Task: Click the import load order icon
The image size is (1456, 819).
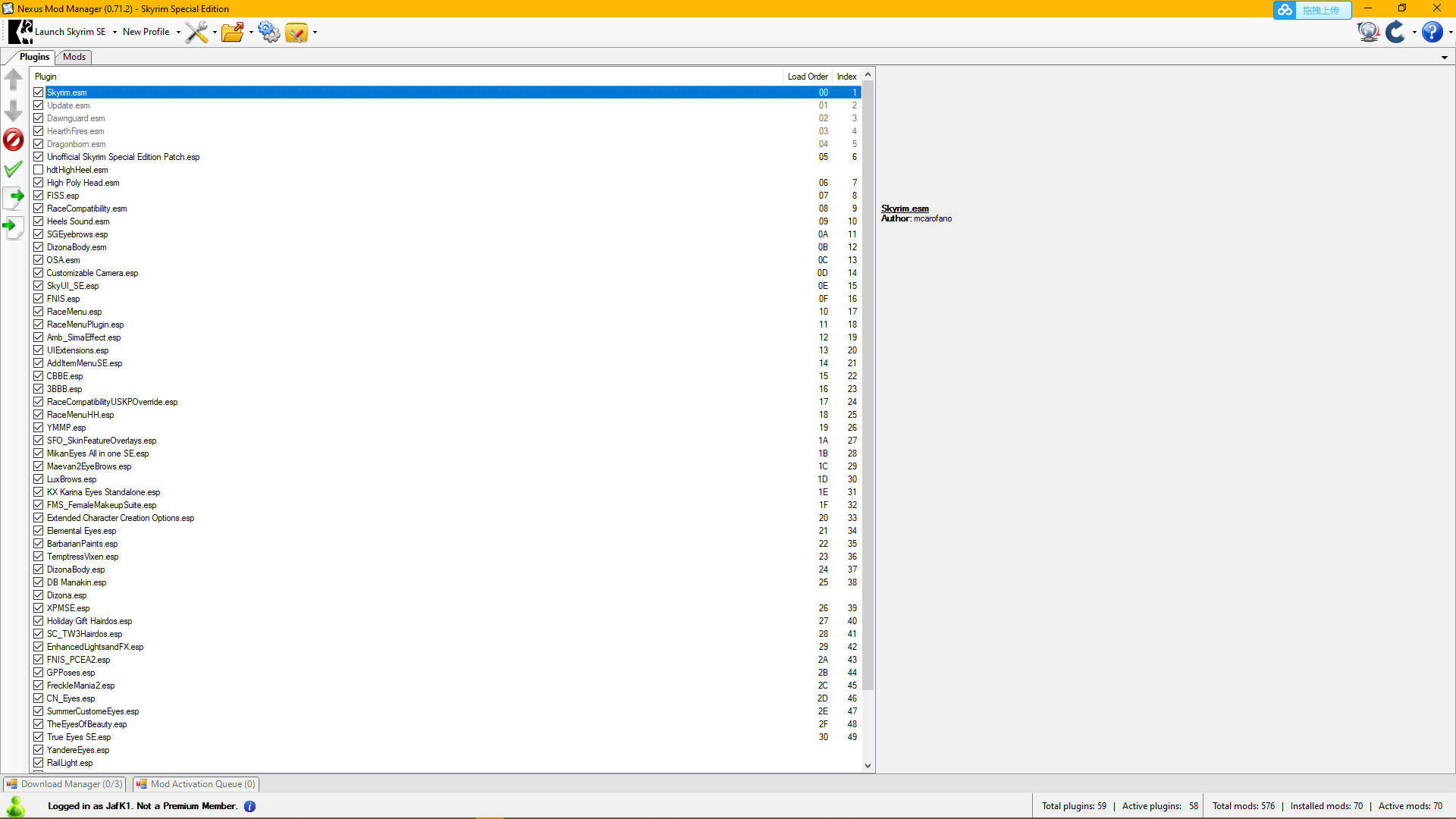Action: (14, 227)
